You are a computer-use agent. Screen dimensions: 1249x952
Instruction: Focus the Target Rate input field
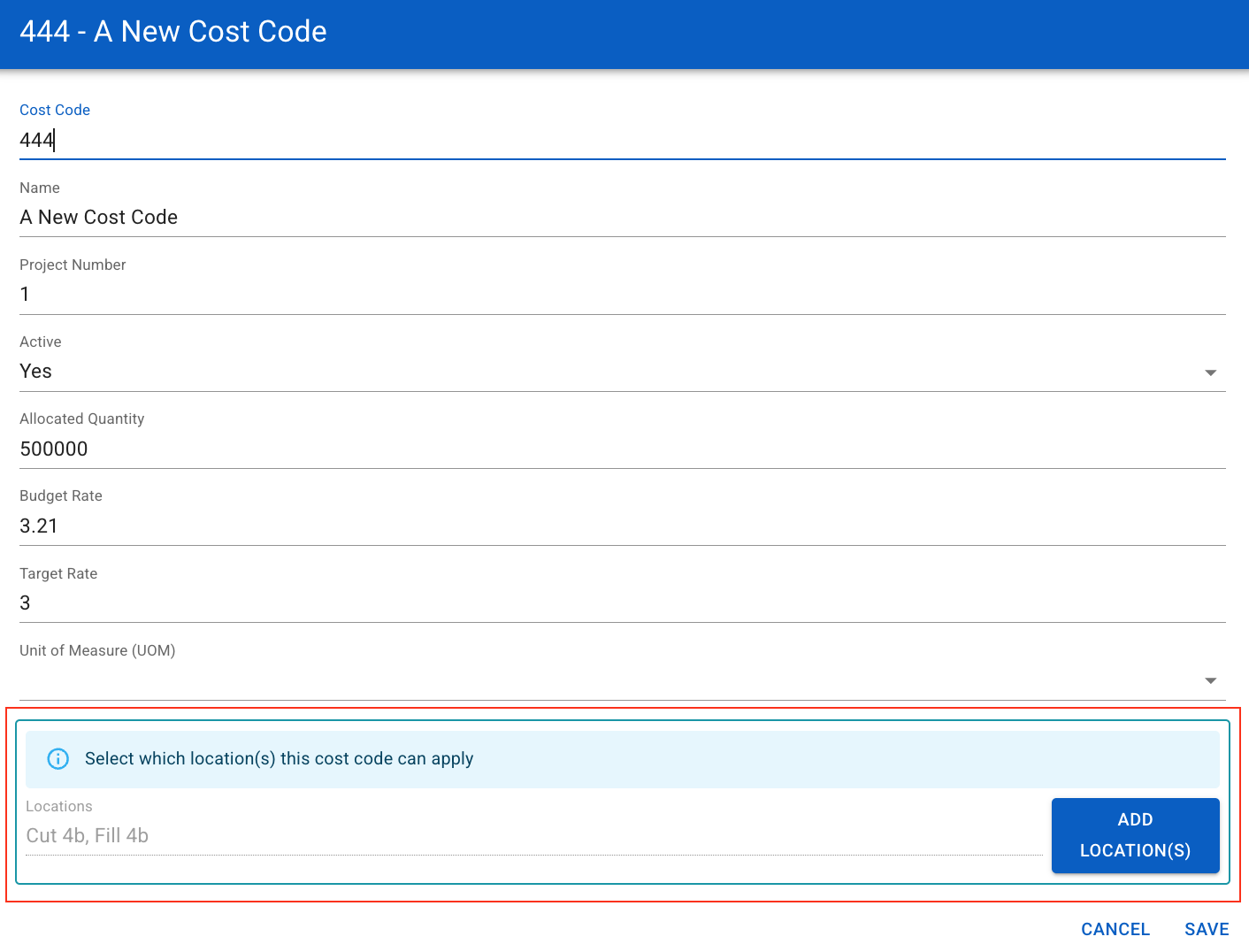pos(619,603)
